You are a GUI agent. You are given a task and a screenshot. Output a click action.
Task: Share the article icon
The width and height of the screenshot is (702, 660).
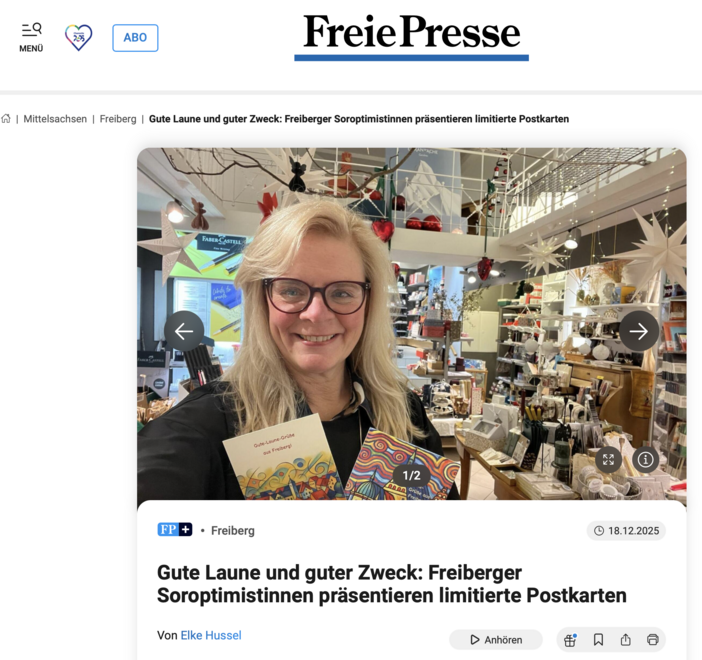coord(625,640)
